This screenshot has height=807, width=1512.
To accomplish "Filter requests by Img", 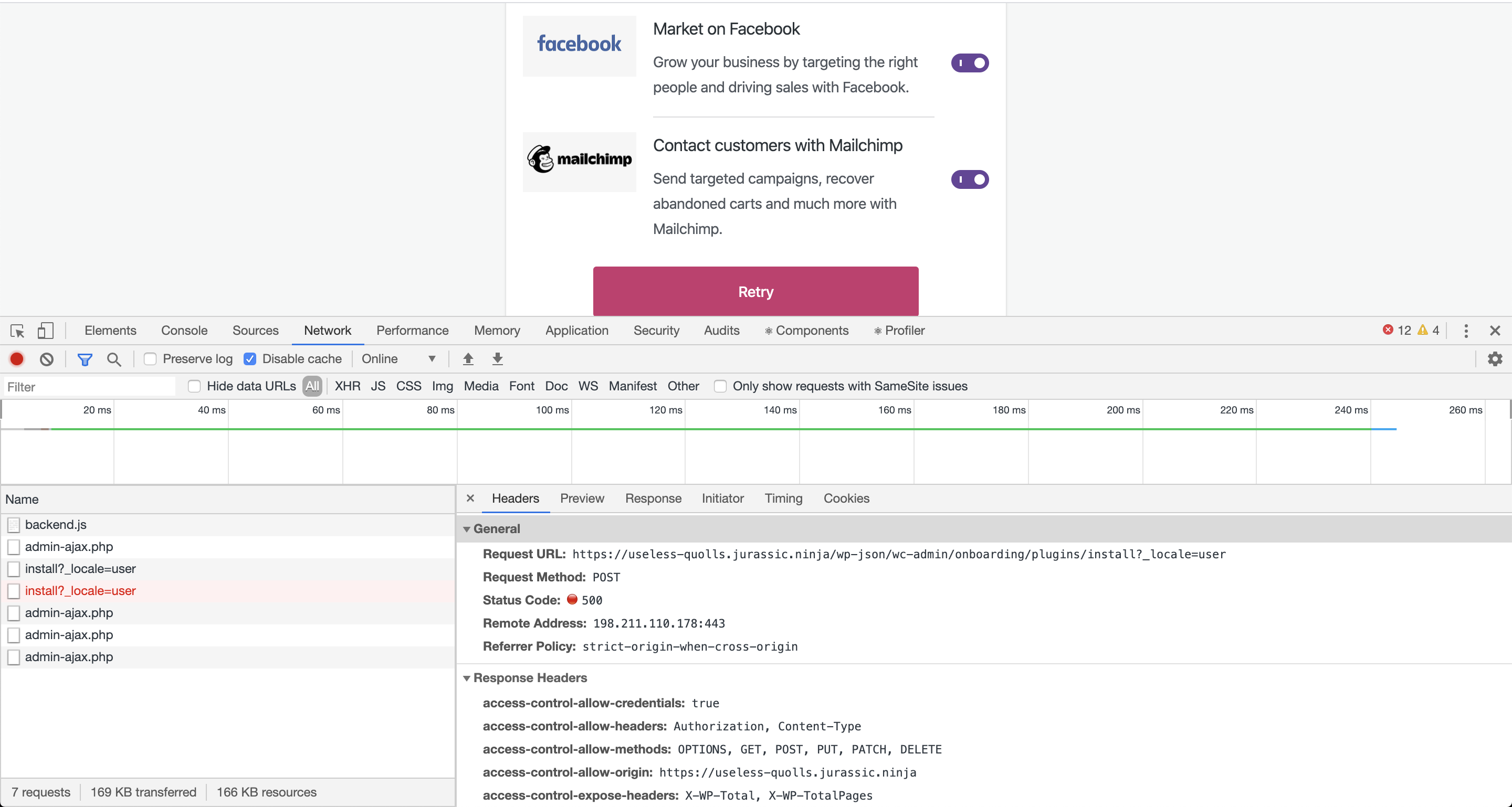I will (x=443, y=387).
